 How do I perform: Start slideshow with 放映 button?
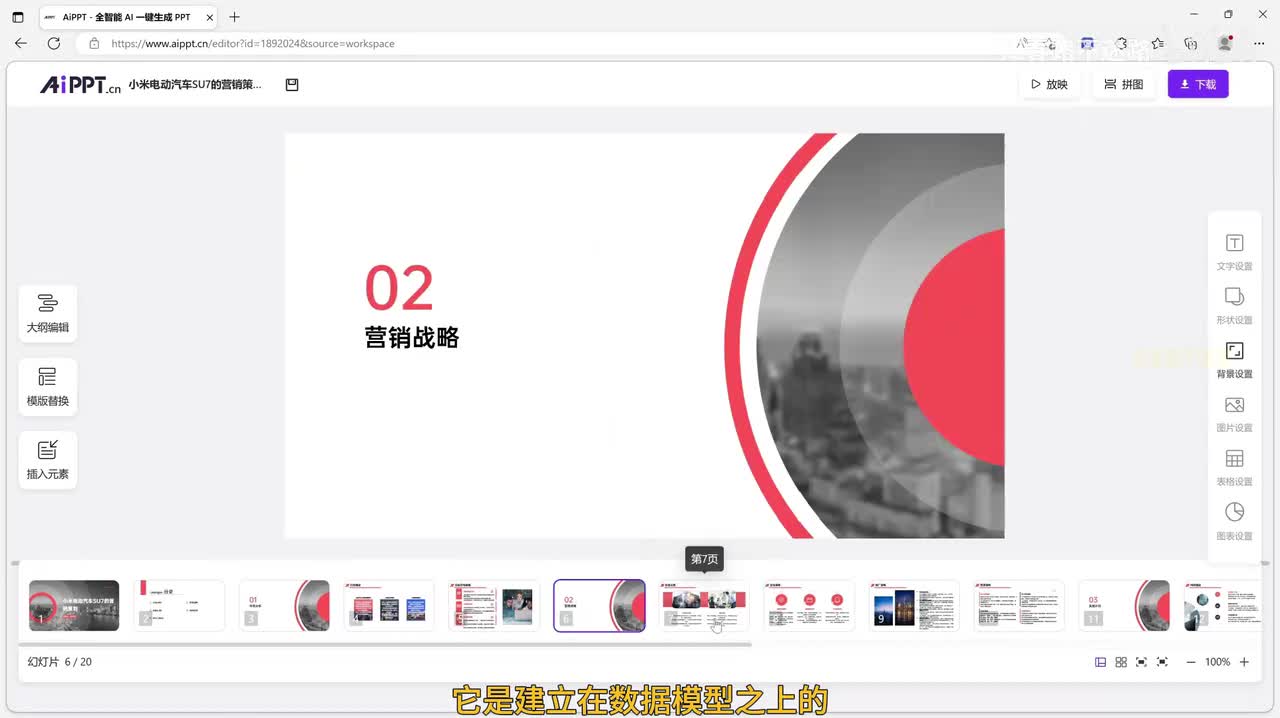pos(1048,85)
